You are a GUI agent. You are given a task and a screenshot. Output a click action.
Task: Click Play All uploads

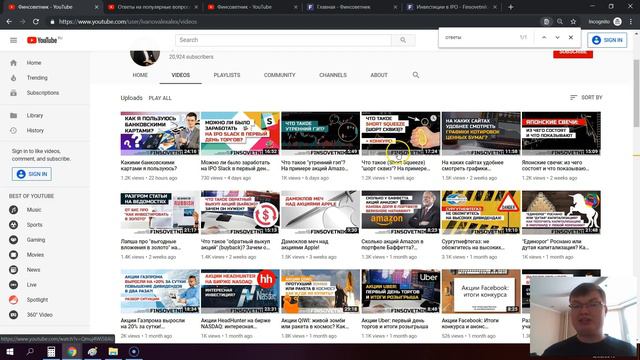[160, 98]
